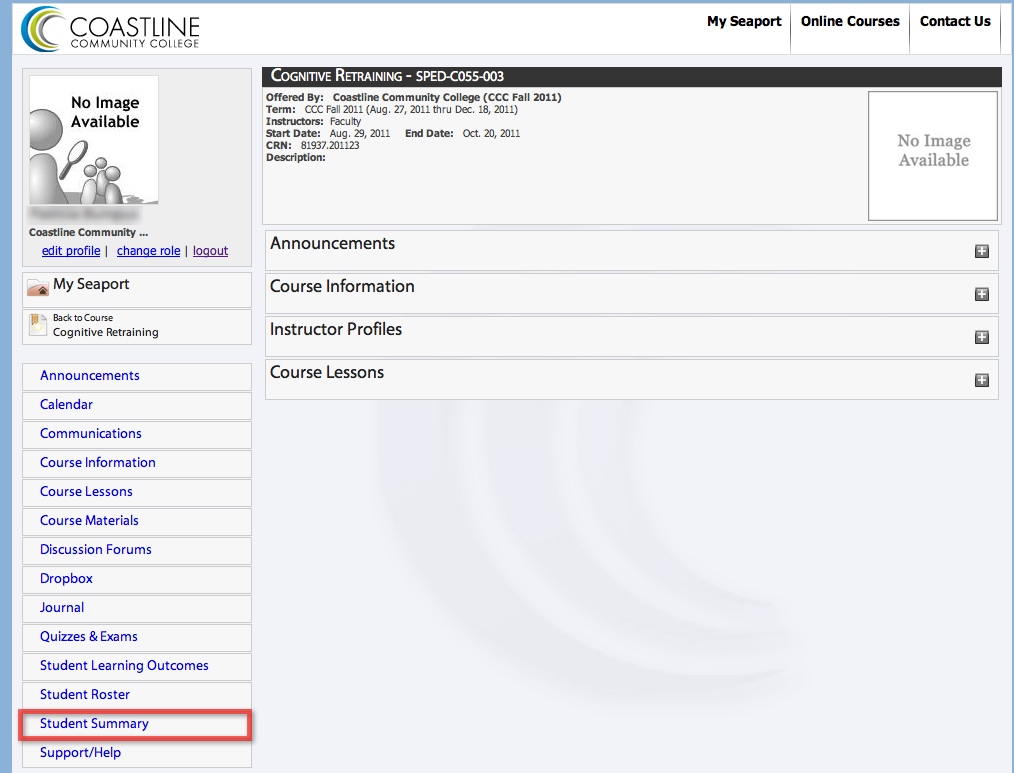Expand the Announcements section plus icon
This screenshot has height=773, width=1014.
[982, 251]
